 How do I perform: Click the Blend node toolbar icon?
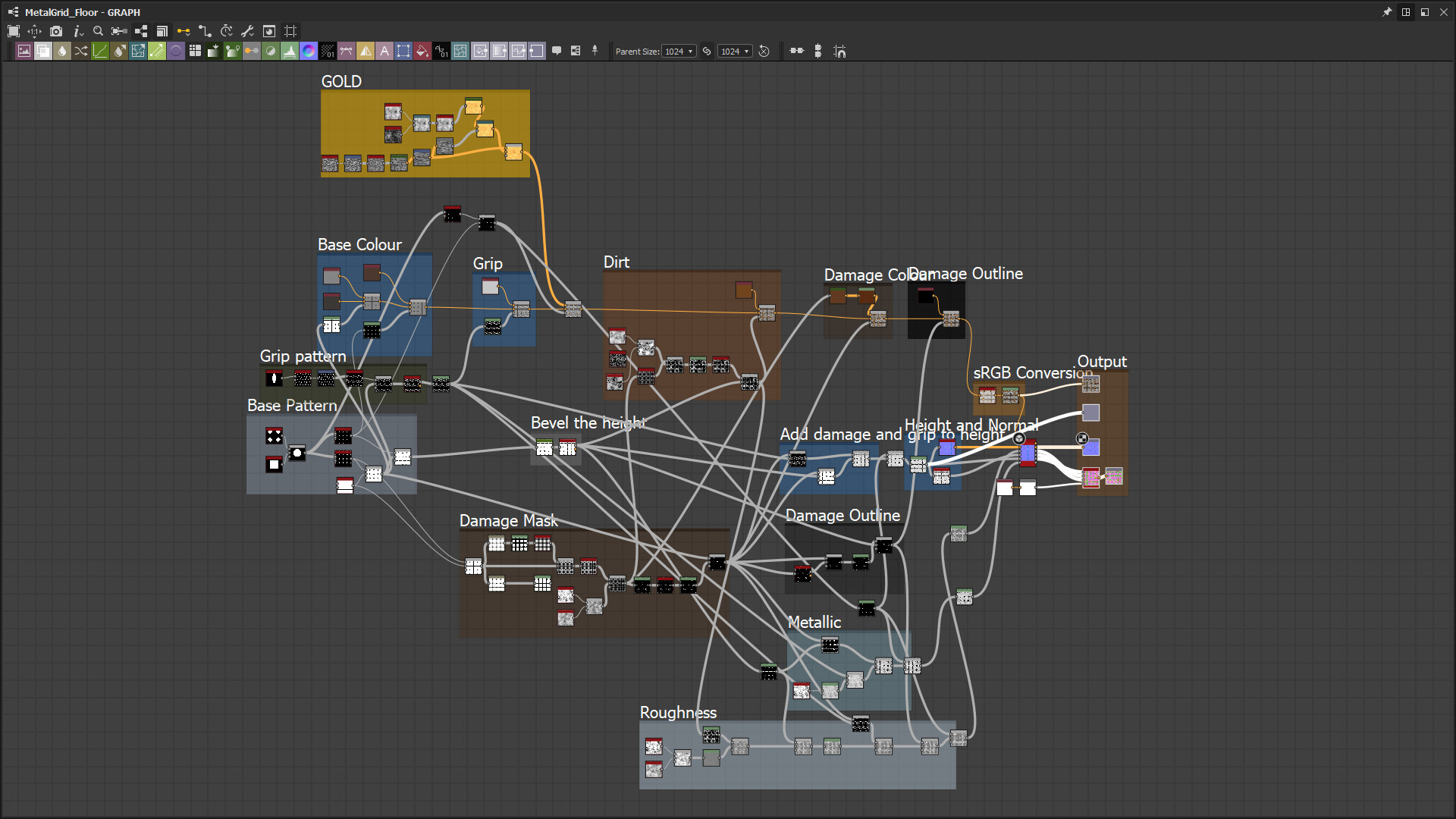(x=43, y=51)
